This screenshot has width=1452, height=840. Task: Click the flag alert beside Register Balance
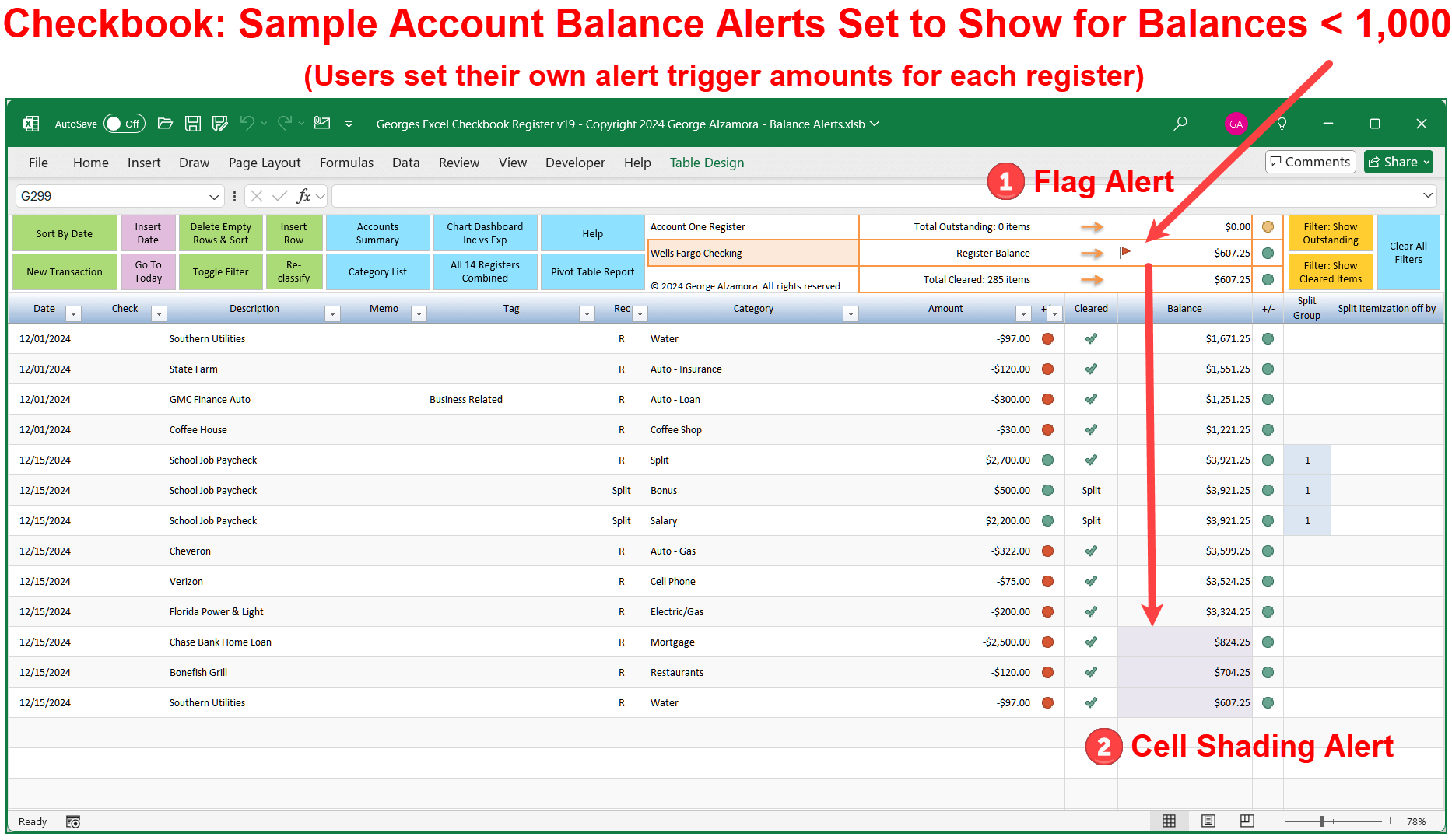[x=1124, y=252]
